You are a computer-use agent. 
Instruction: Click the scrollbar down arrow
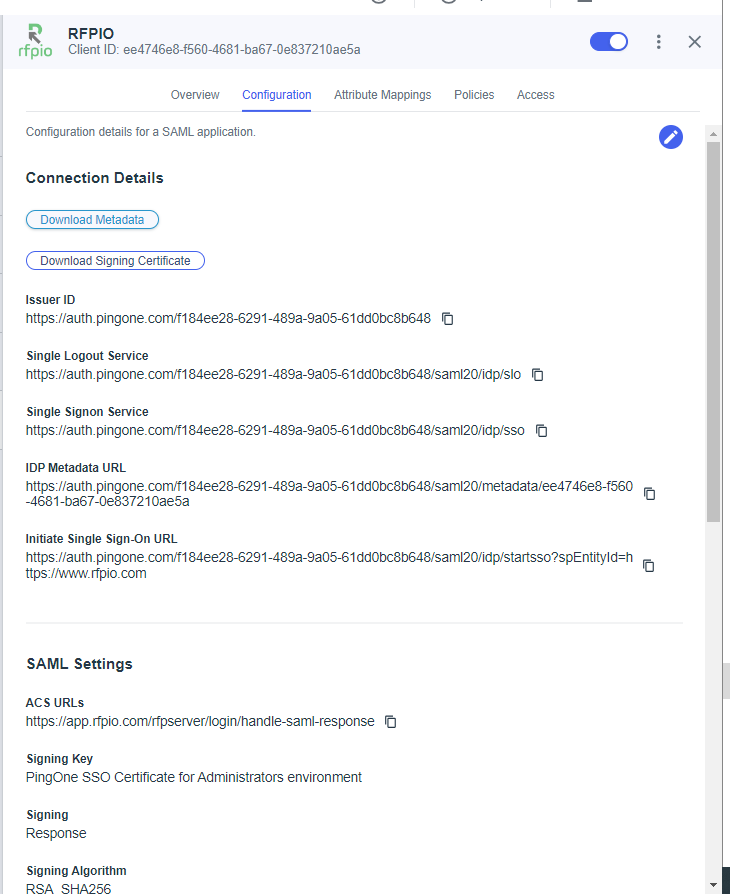pos(713,885)
